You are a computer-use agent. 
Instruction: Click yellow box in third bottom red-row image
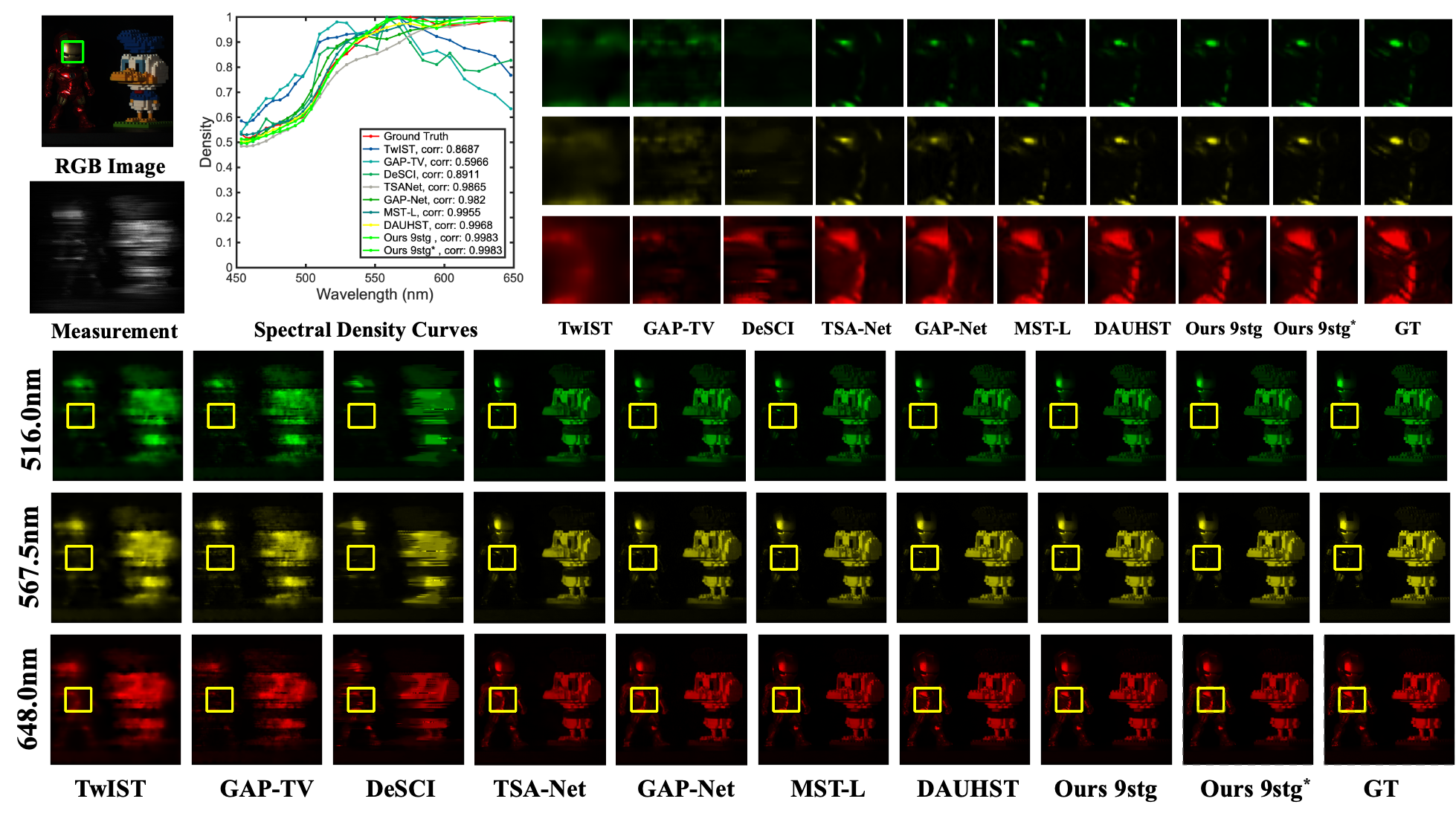pyautogui.click(x=361, y=699)
